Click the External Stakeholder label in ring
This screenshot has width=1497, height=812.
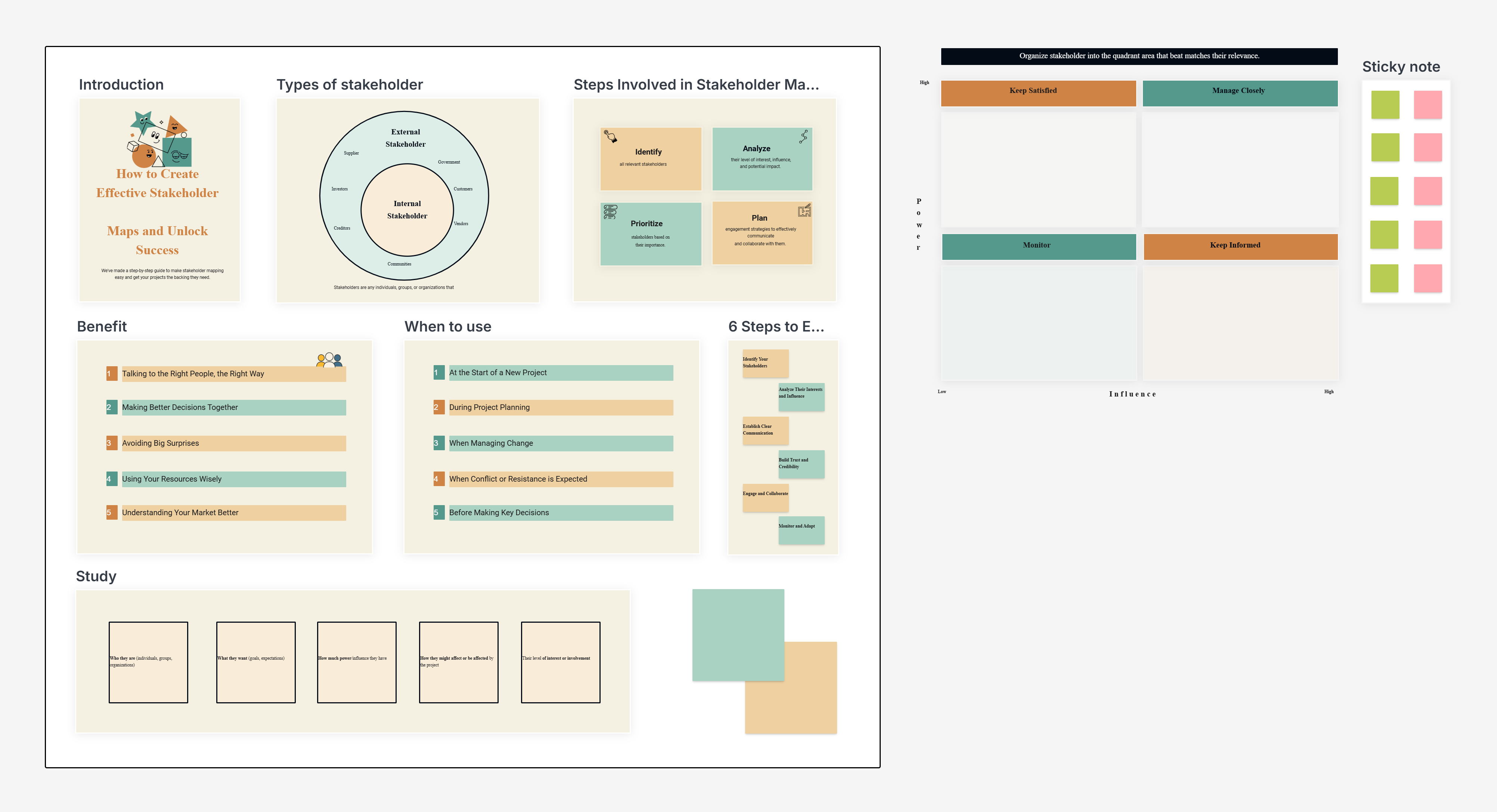(x=405, y=138)
